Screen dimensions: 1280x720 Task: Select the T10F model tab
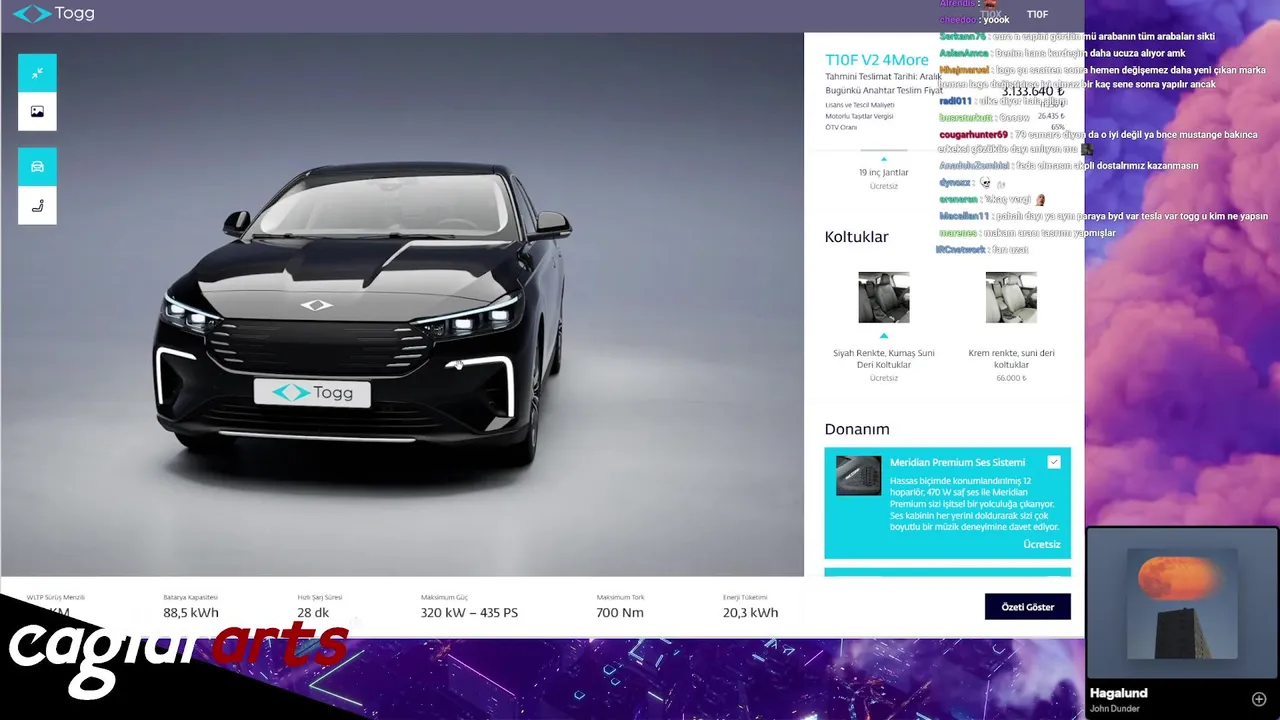[1037, 15]
